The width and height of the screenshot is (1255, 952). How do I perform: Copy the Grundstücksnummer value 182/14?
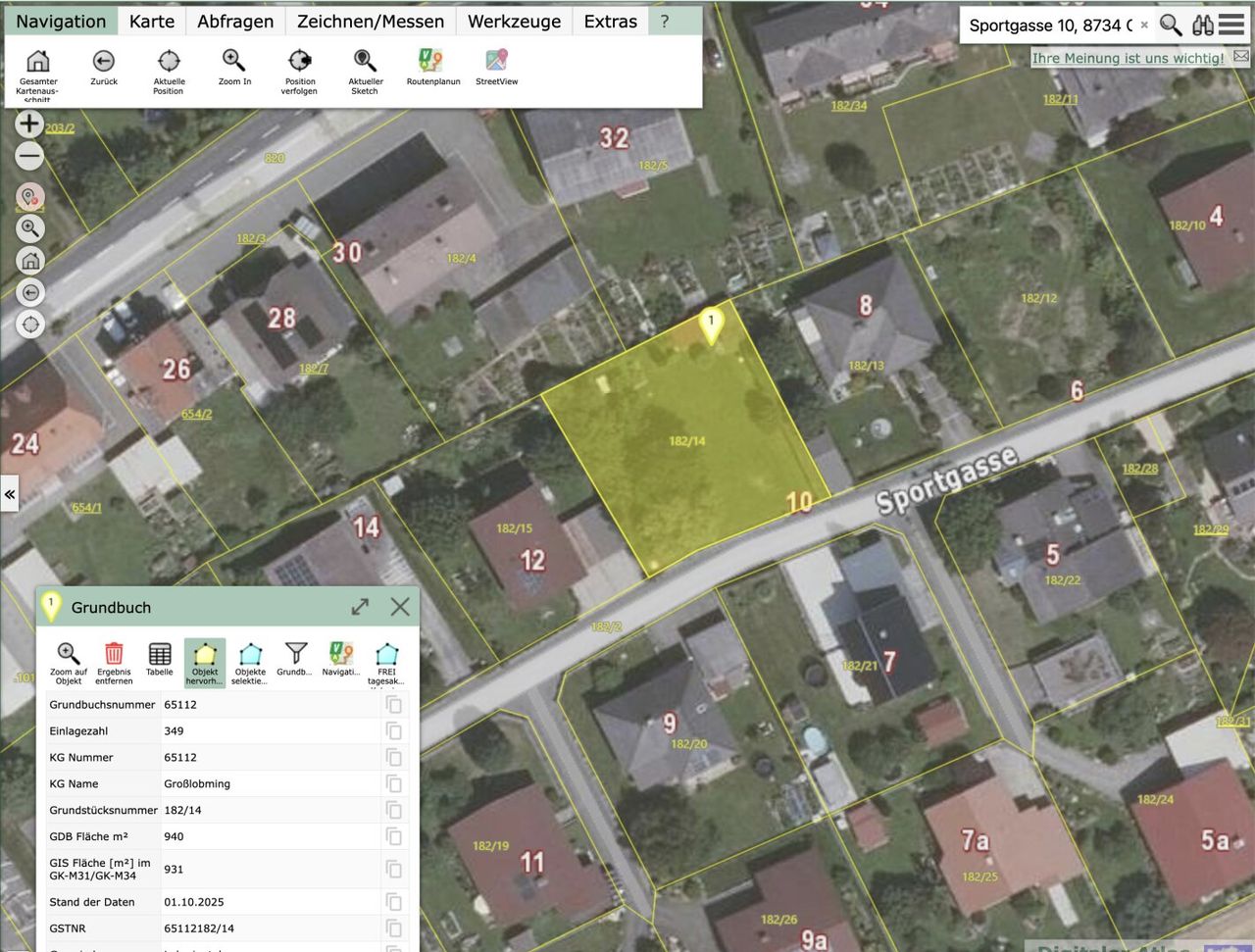pyautogui.click(x=393, y=810)
